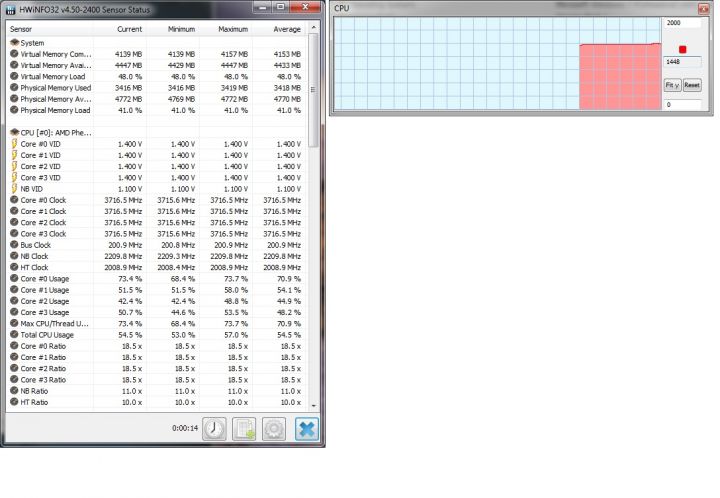Click the Core #0 VID lightning icon

point(14,144)
